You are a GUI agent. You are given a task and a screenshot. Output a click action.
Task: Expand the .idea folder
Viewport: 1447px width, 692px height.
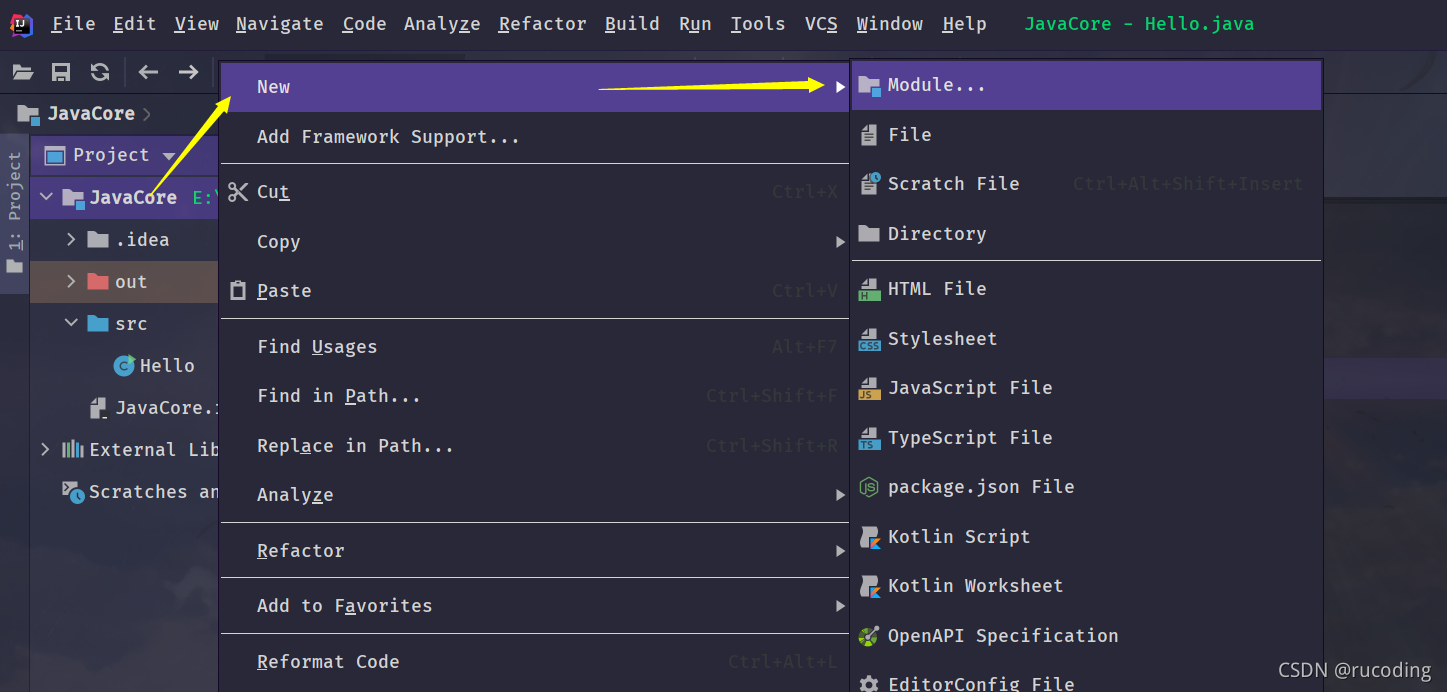(71, 240)
